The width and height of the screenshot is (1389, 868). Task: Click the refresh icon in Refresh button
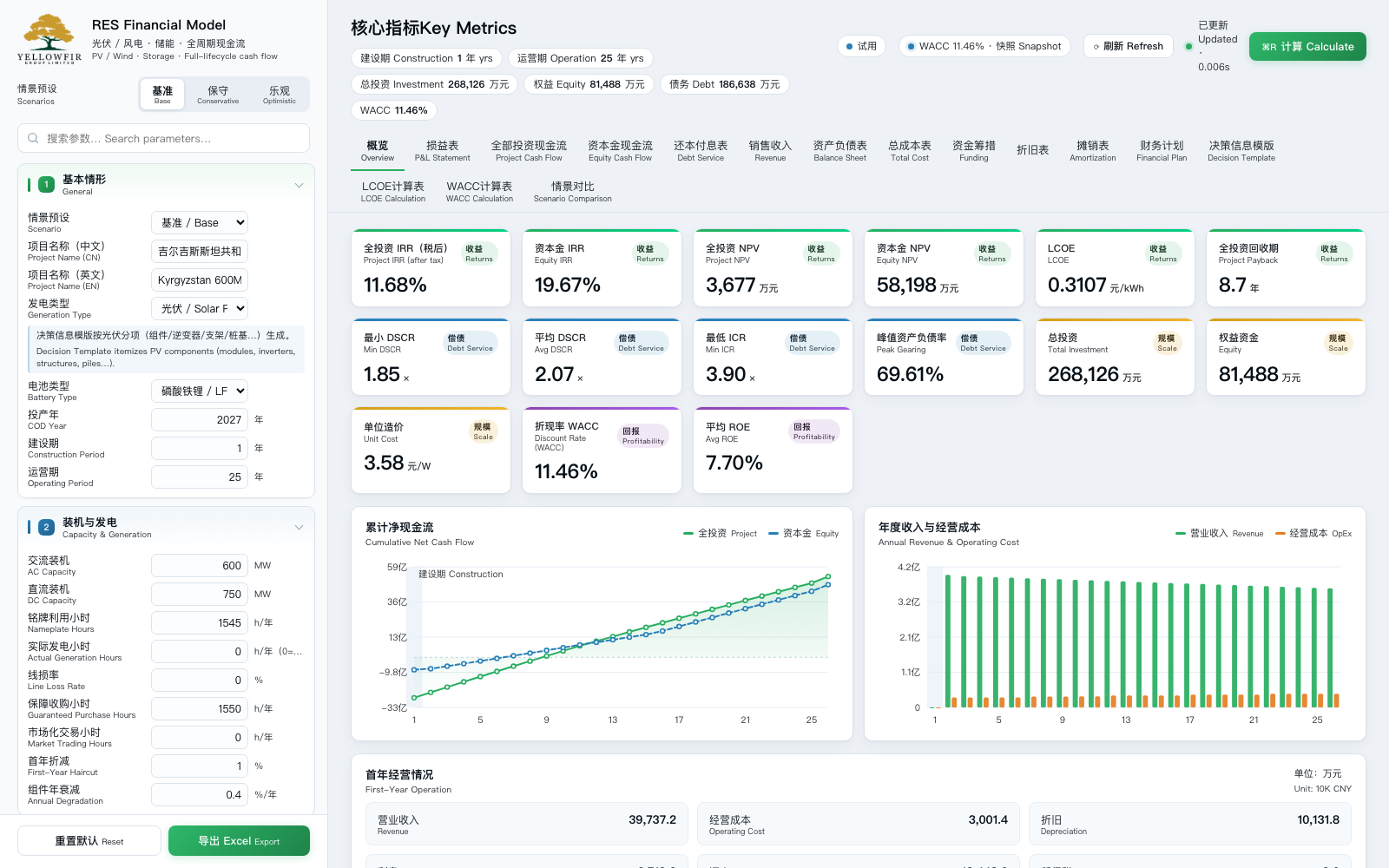click(1096, 47)
